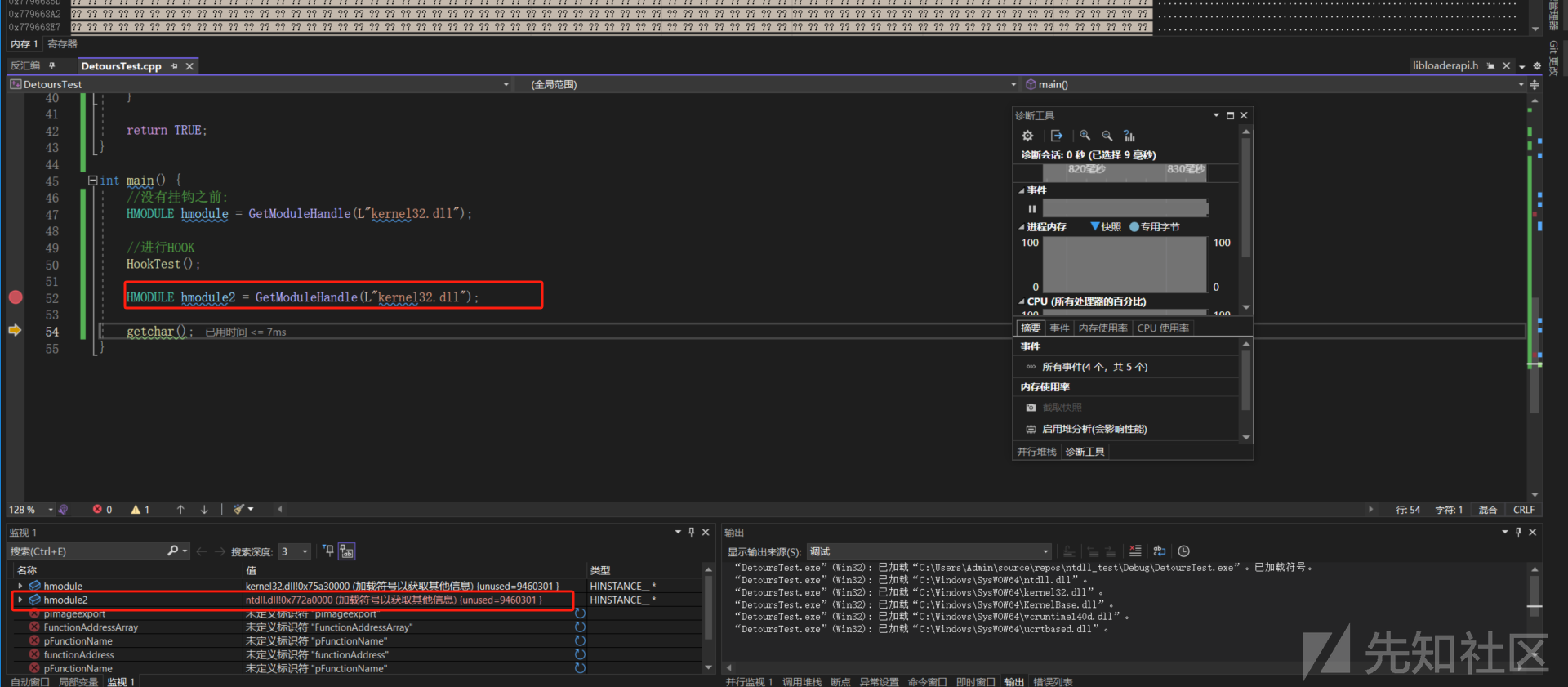1568x687 pixels.
Task: Pin the DetoursTest.cpp tab
Action: (174, 66)
